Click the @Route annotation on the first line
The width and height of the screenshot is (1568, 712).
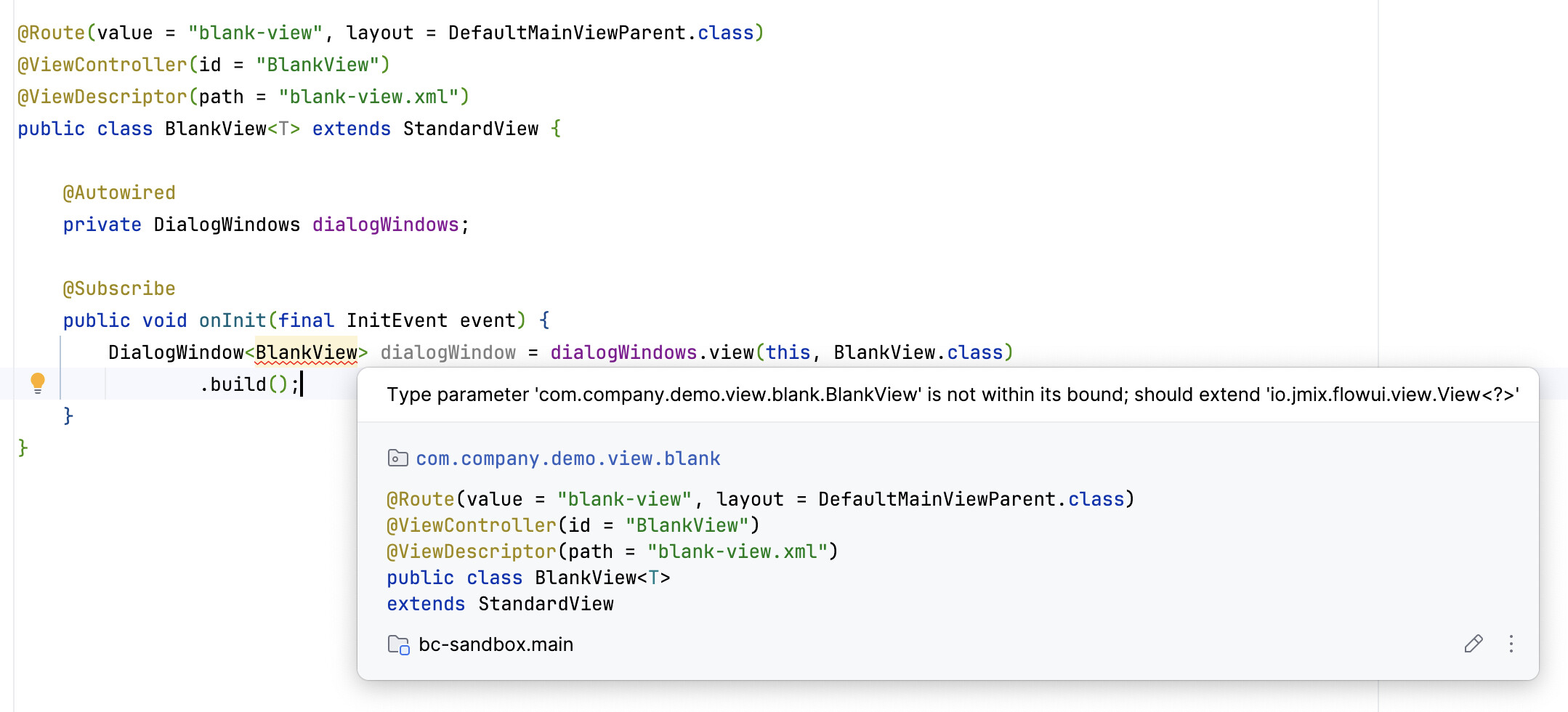tap(52, 33)
